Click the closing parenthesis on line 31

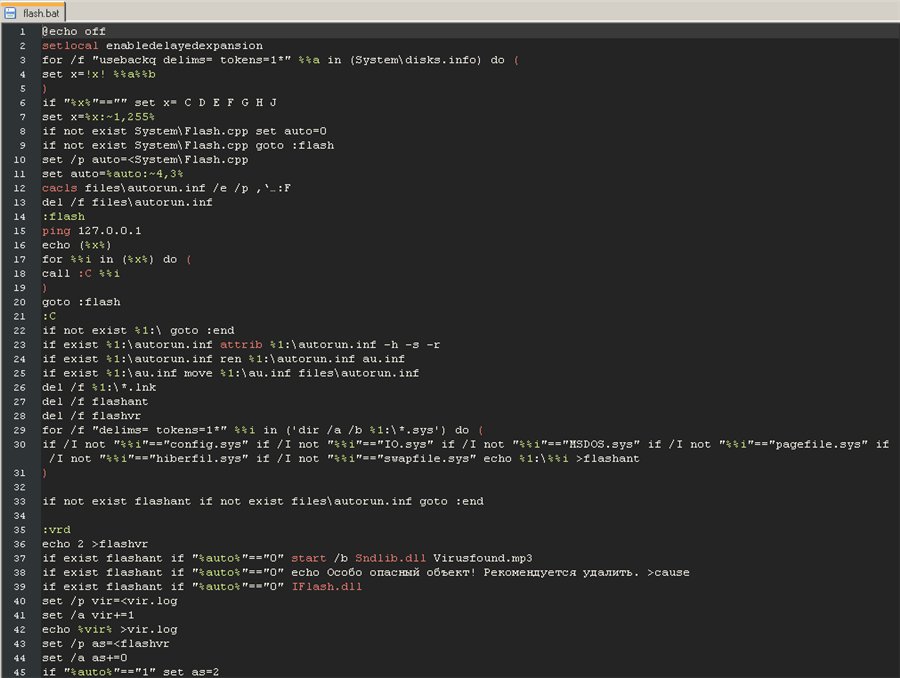44,473
